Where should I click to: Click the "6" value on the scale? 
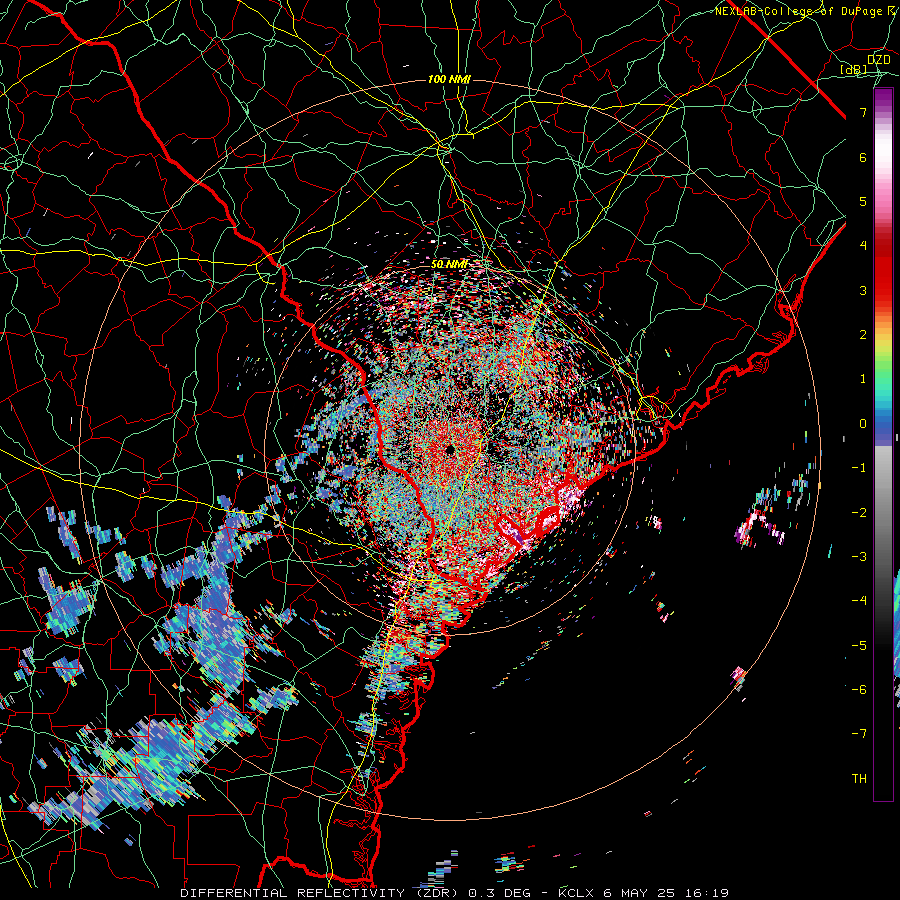point(863,157)
